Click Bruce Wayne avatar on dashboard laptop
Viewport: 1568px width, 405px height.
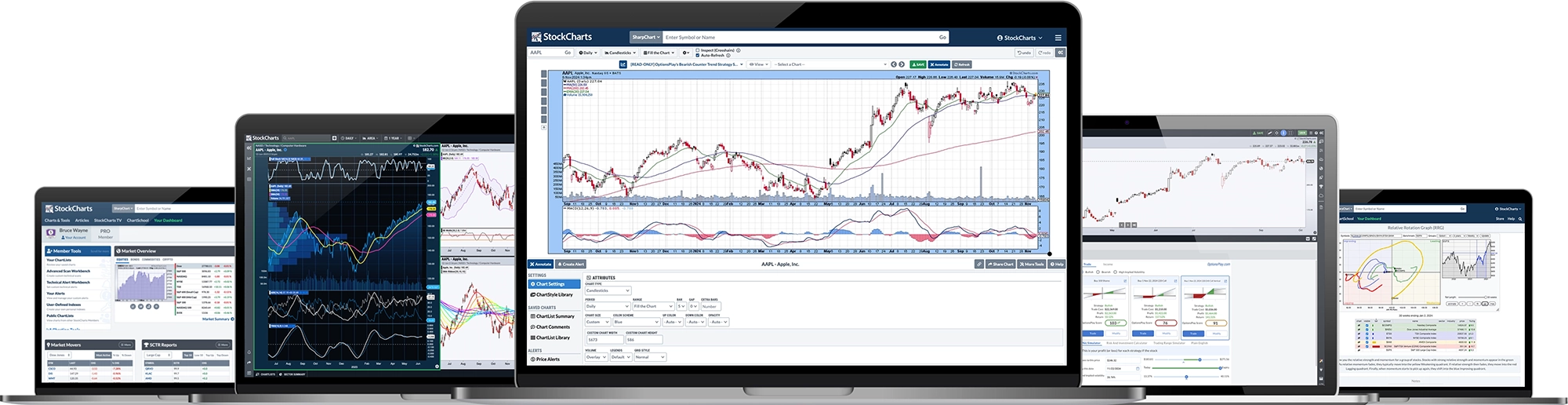[51, 232]
